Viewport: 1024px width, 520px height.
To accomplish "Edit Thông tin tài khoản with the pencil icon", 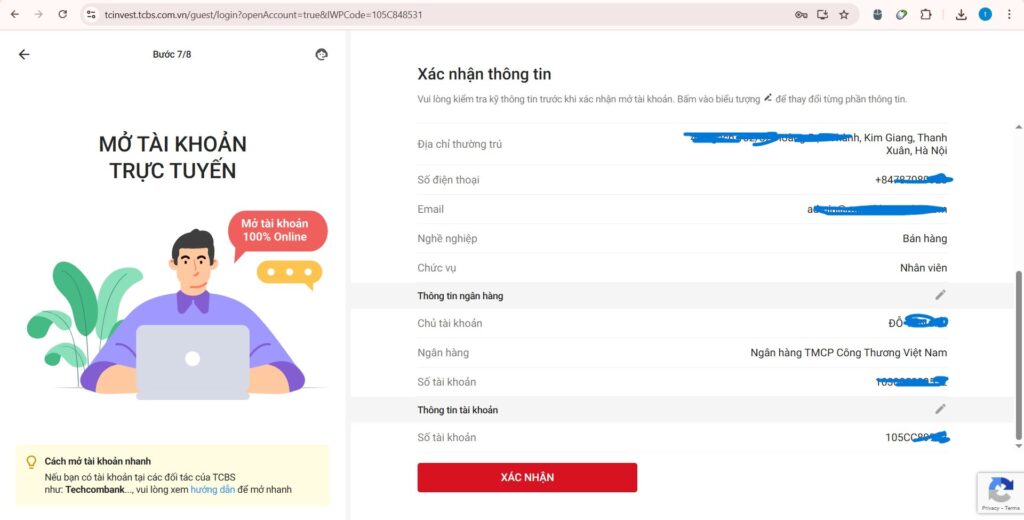I will (940, 409).
